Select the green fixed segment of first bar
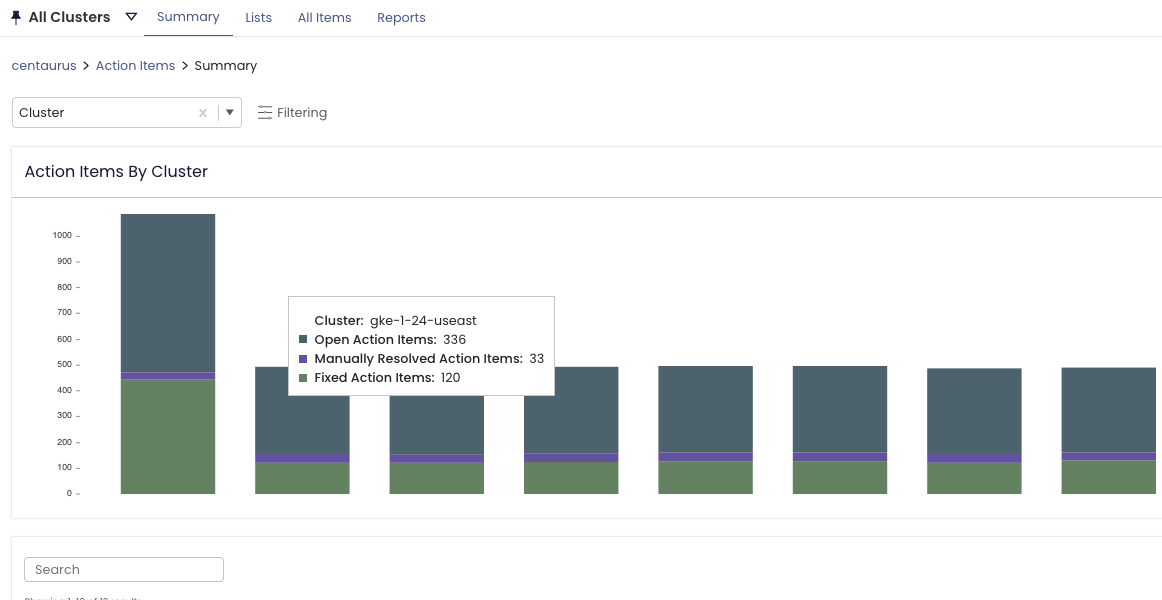Viewport: 1162px width, 600px height. coord(168,436)
